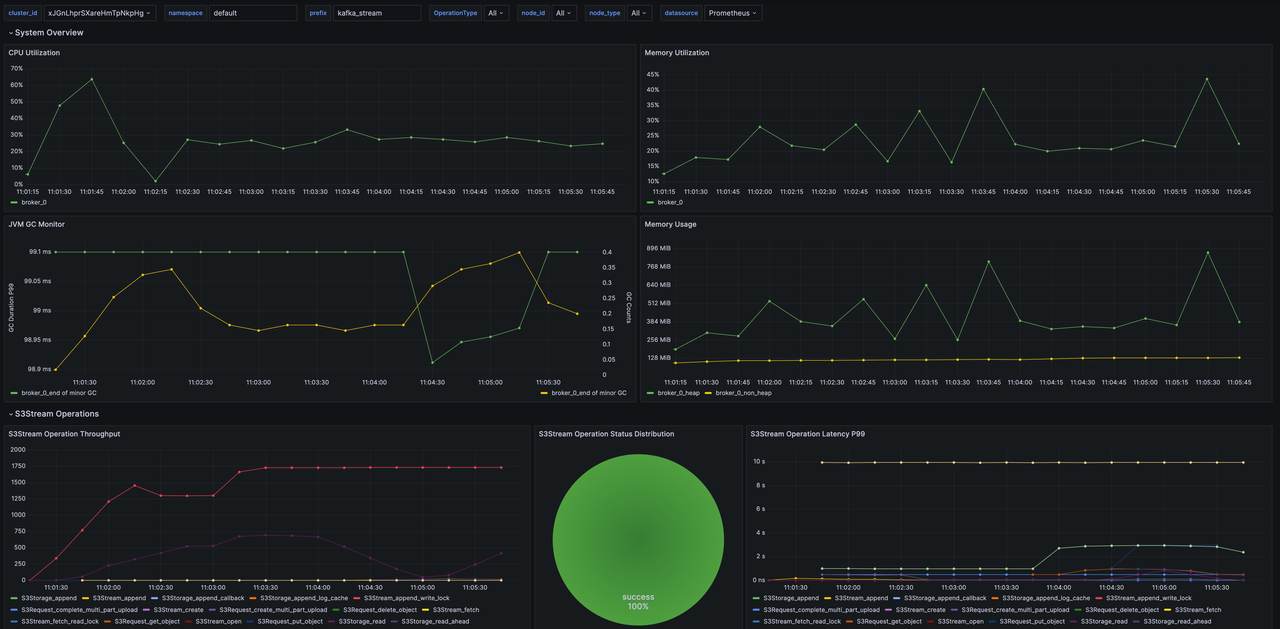Open the cluster_id dropdown
This screenshot has height=629, width=1280.
click(100, 13)
